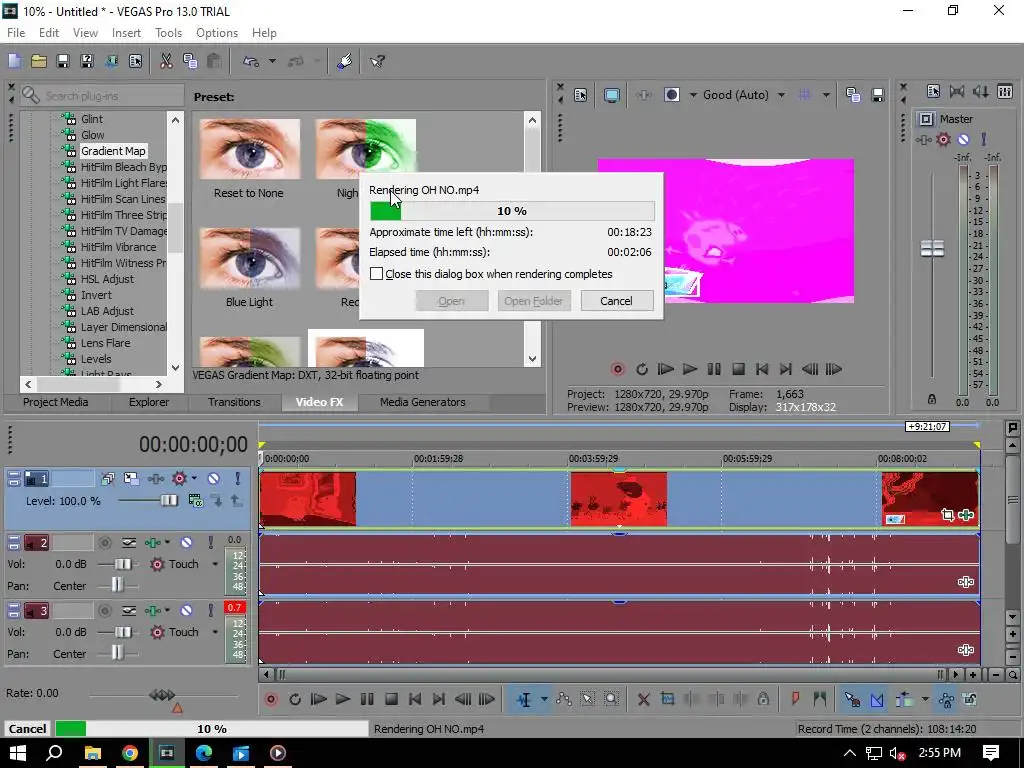Click the New project icon in toolbar

pos(14,61)
